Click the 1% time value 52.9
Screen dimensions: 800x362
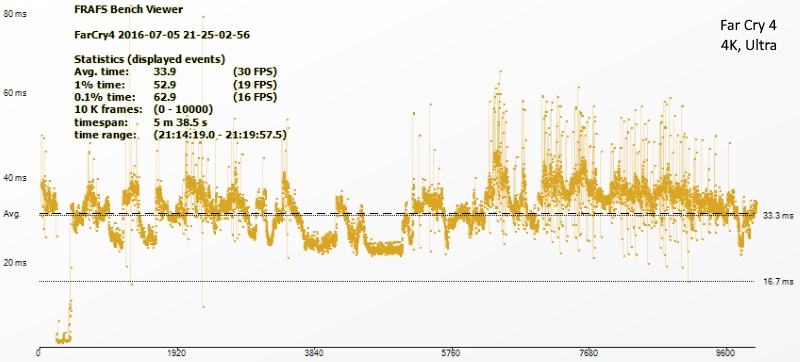click(x=165, y=84)
